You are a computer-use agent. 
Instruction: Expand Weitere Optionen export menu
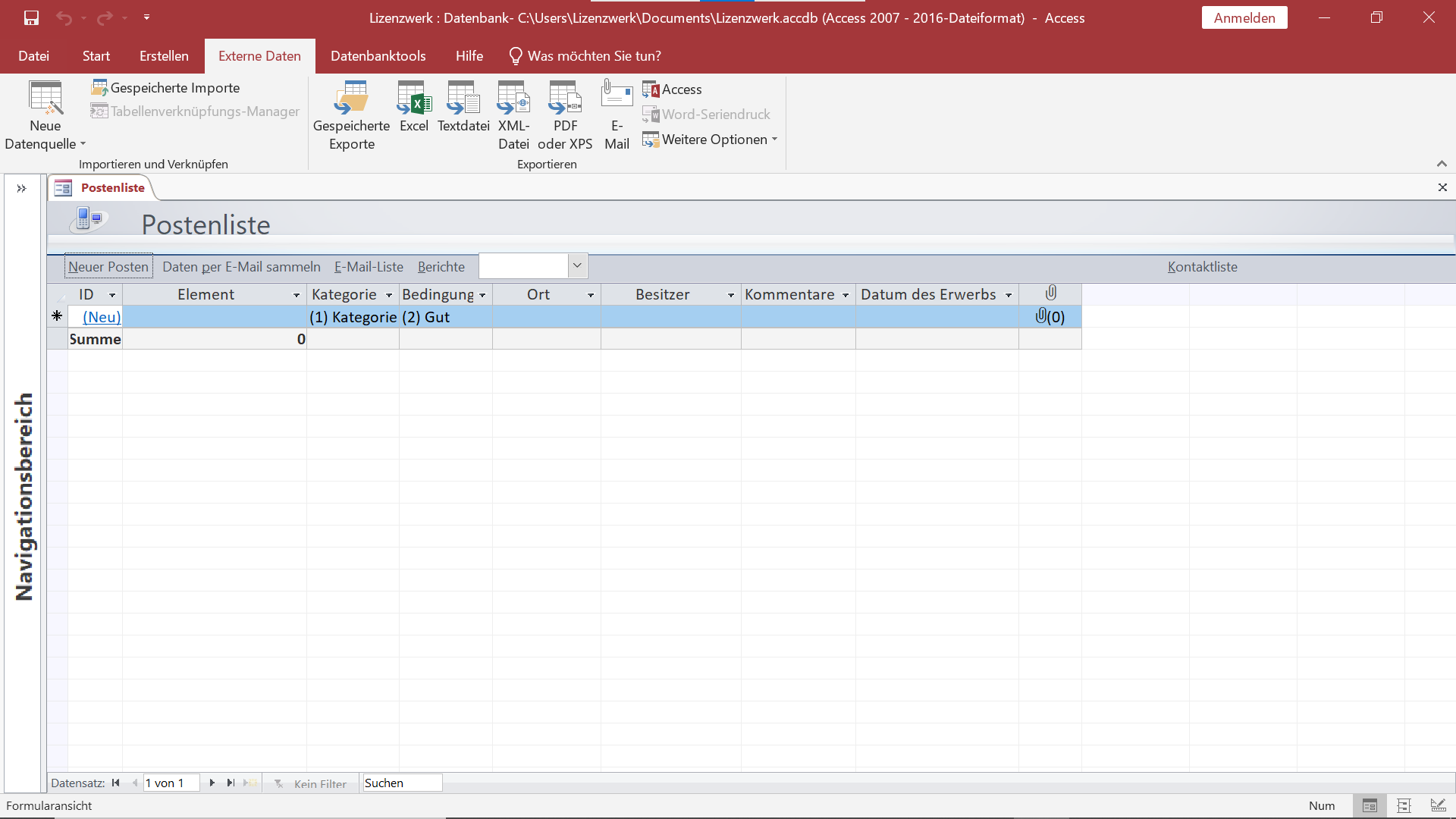click(710, 140)
